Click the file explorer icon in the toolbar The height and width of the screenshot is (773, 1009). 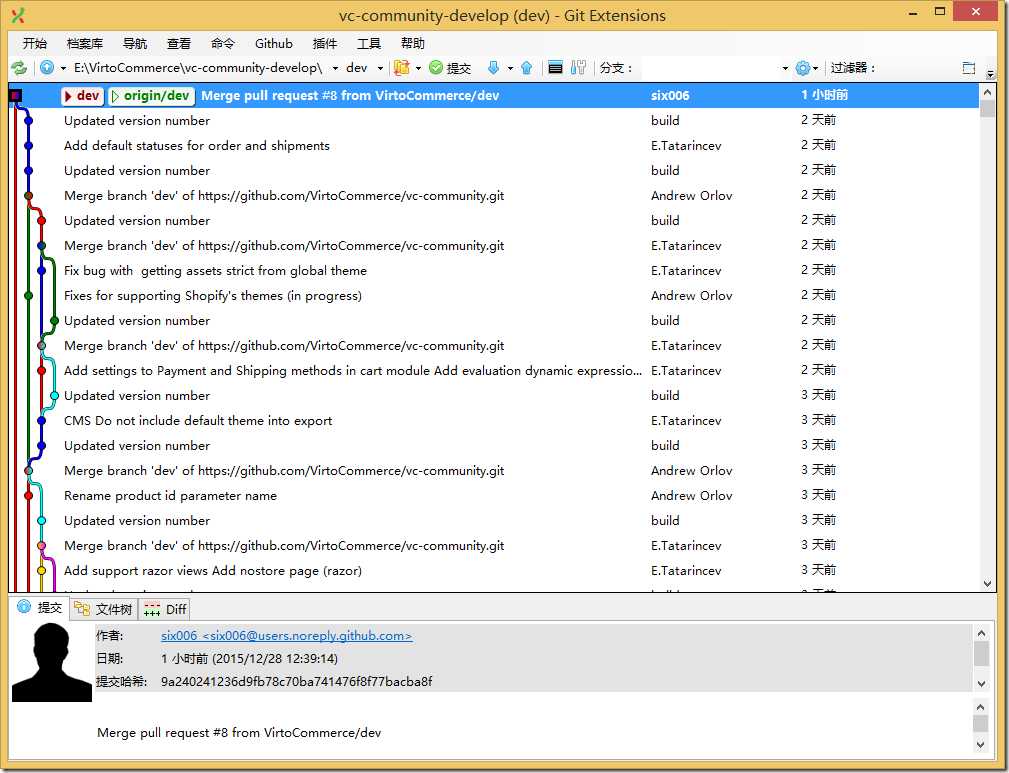tap(555, 68)
